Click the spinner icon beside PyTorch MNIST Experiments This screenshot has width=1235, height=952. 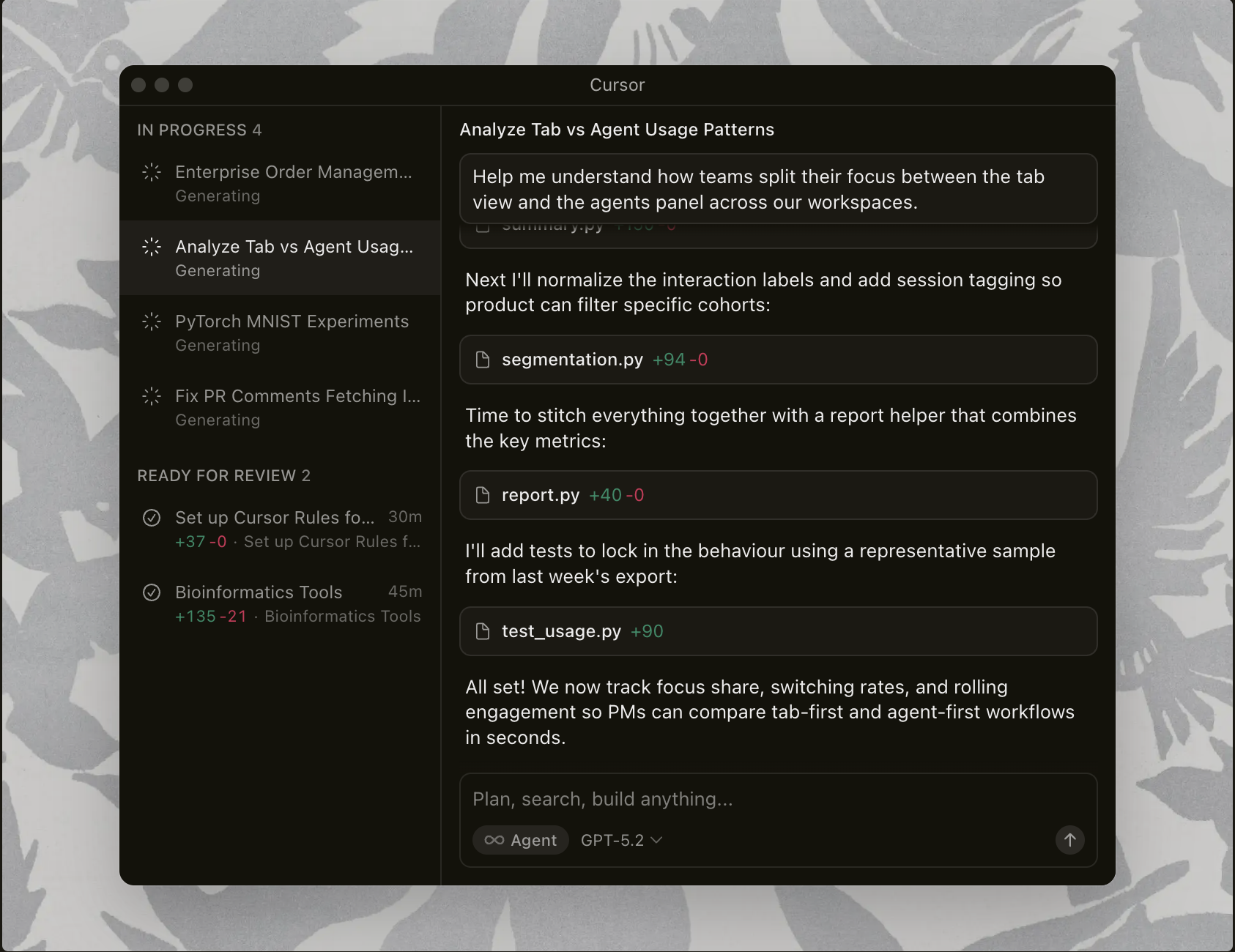point(152,321)
